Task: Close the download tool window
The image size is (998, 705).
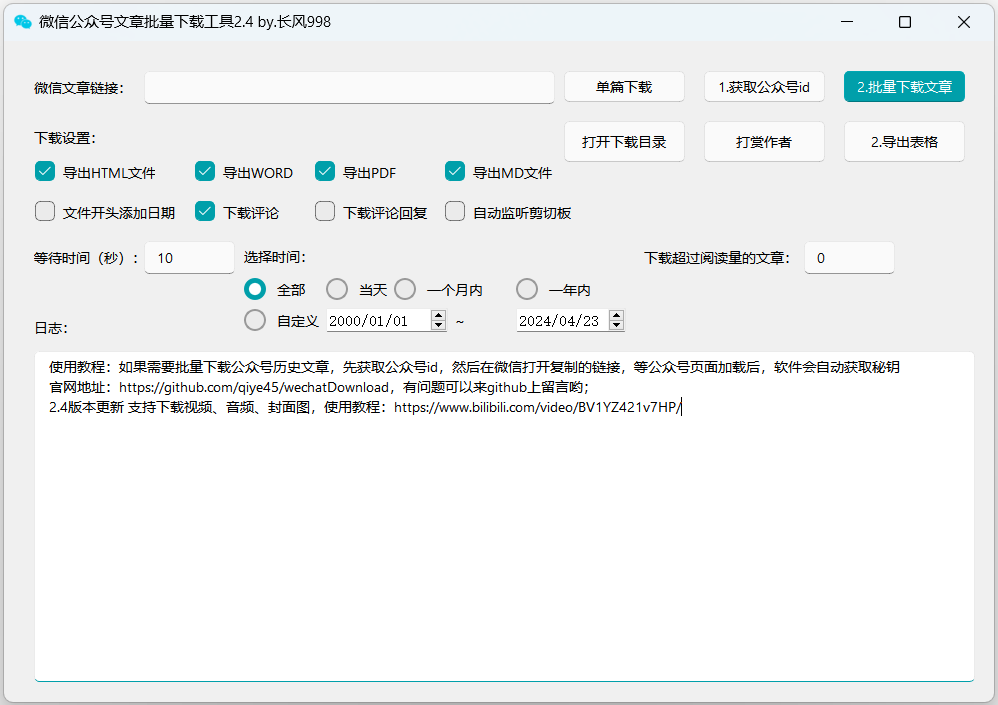Action: (964, 22)
